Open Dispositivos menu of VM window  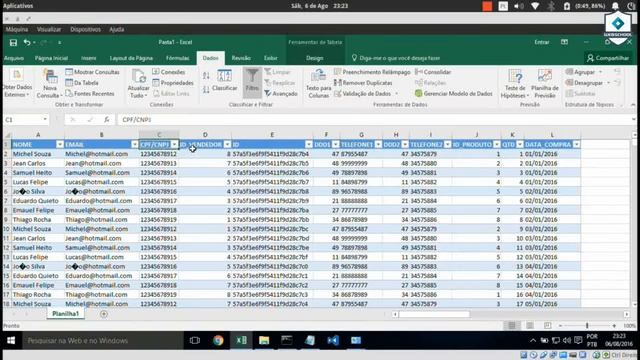coord(85,29)
